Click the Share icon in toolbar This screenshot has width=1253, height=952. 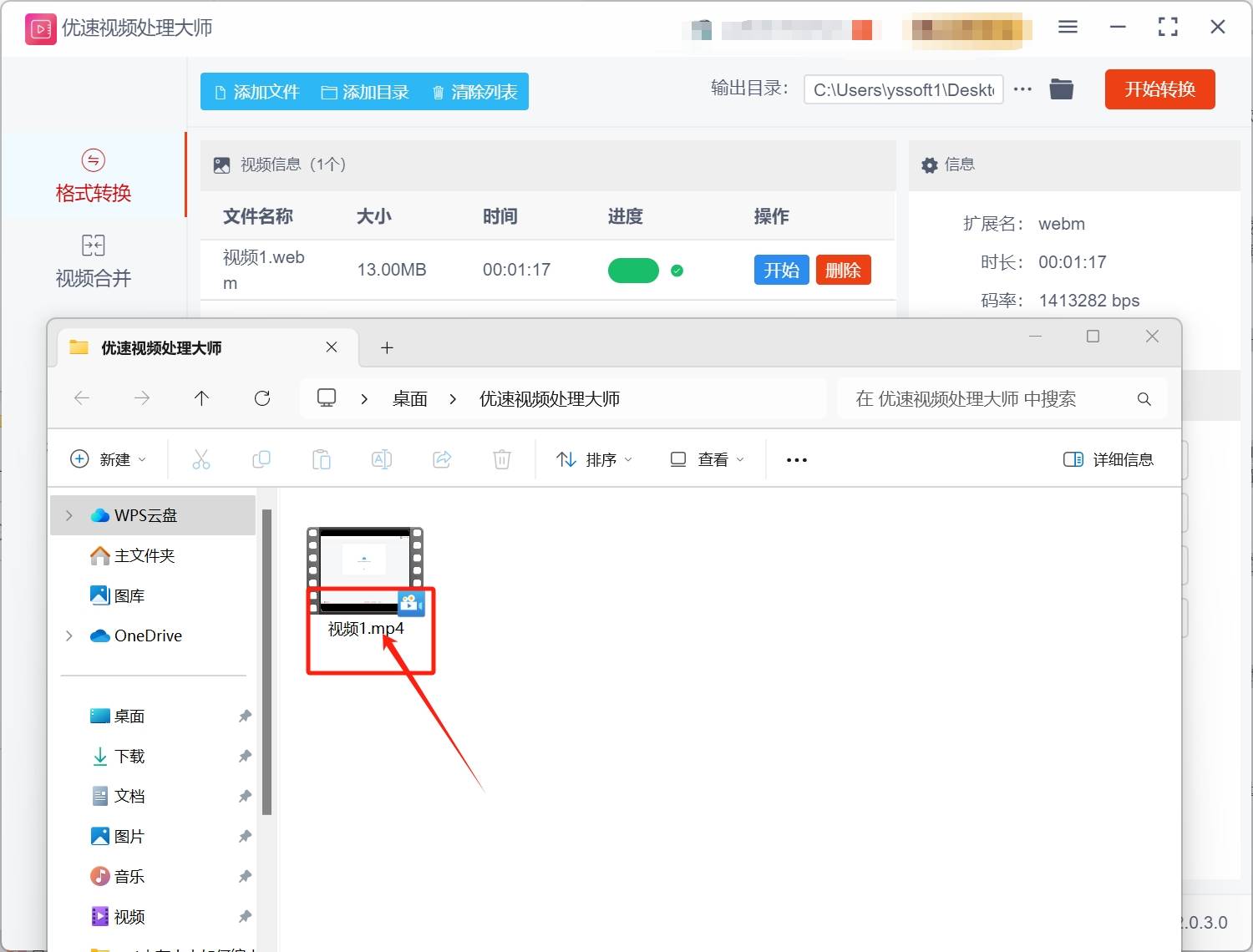point(442,459)
